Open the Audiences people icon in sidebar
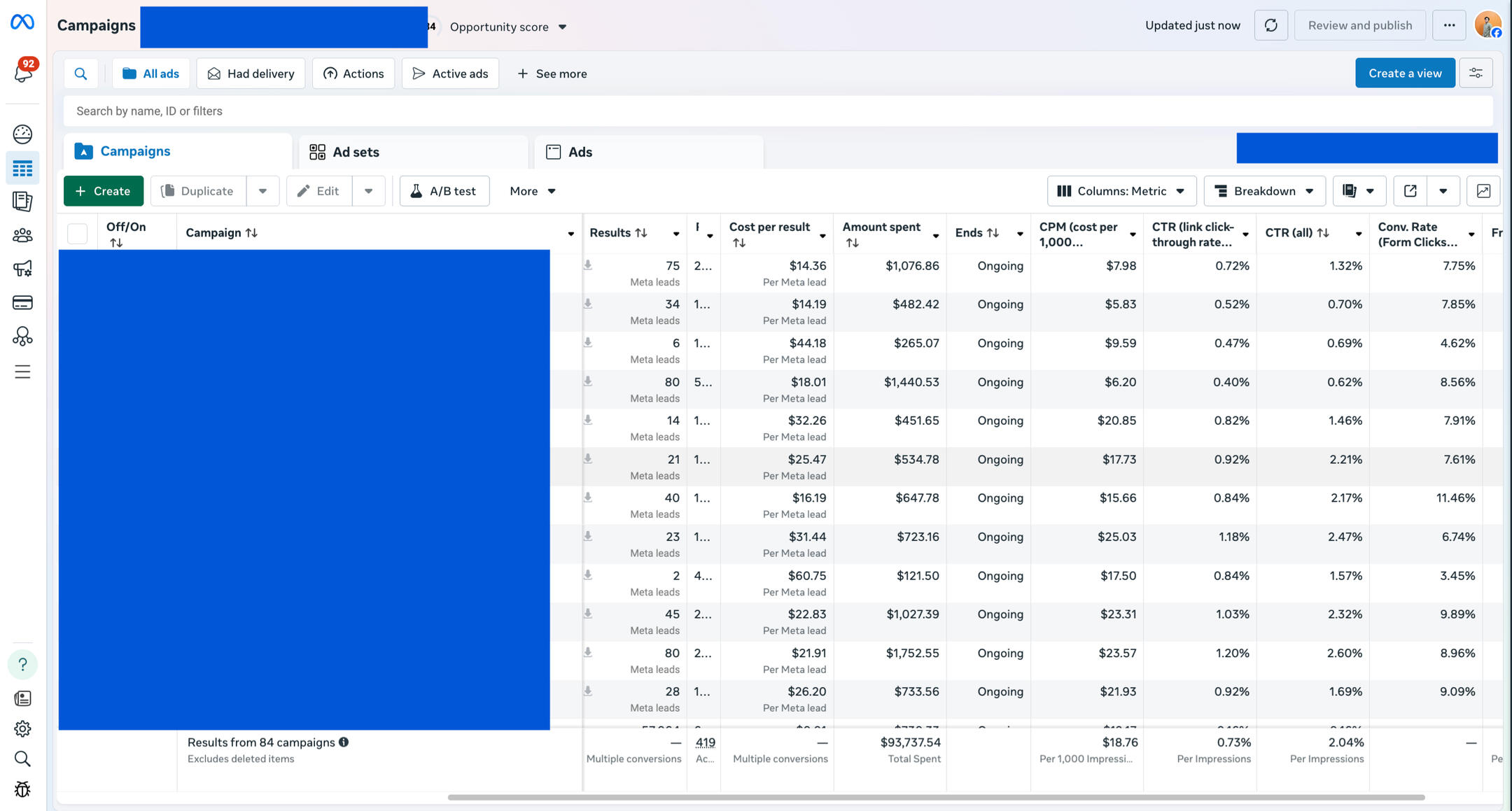Image resolution: width=1512 pixels, height=811 pixels. point(22,235)
